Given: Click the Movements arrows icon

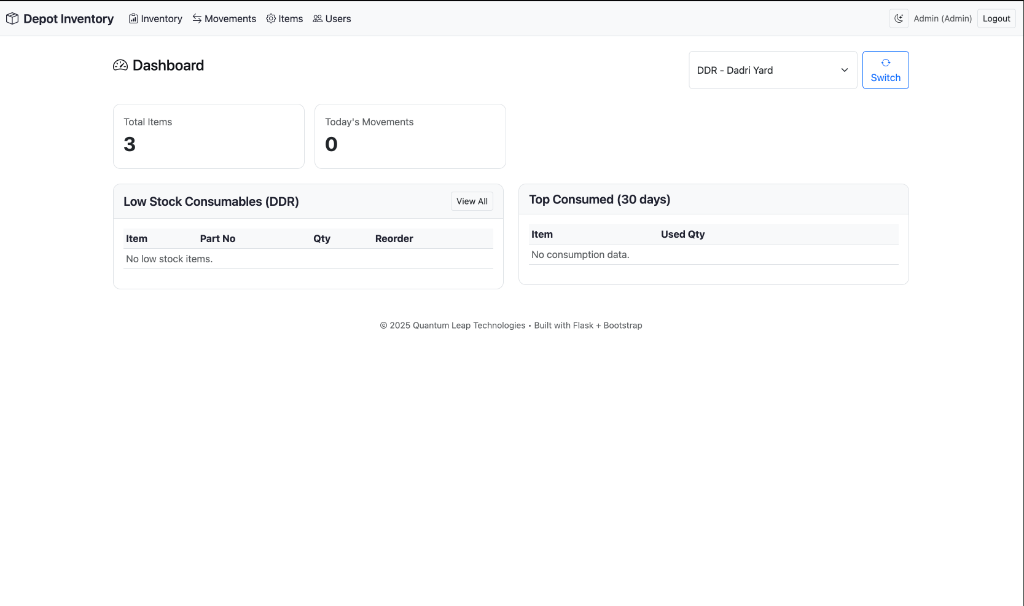Looking at the screenshot, I should [x=196, y=18].
